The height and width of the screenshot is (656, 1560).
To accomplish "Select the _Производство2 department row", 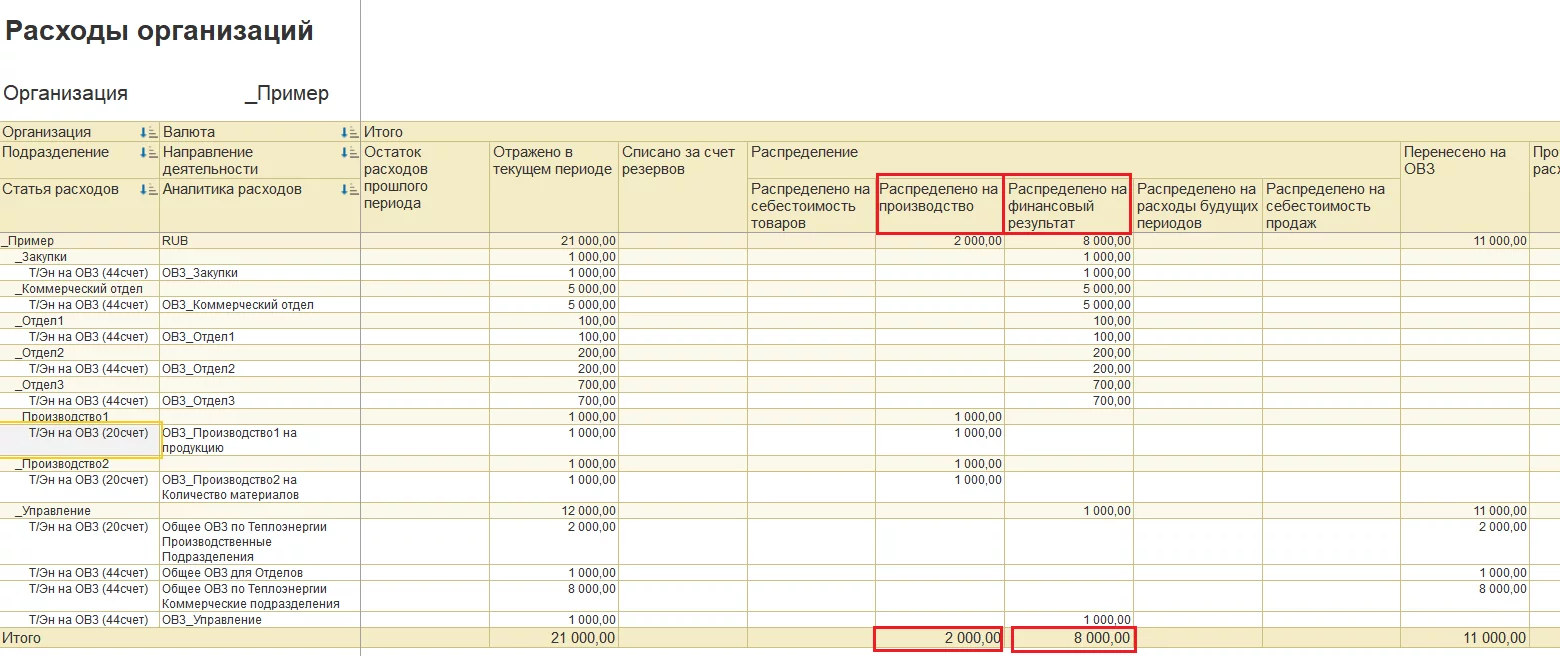I will [80, 464].
